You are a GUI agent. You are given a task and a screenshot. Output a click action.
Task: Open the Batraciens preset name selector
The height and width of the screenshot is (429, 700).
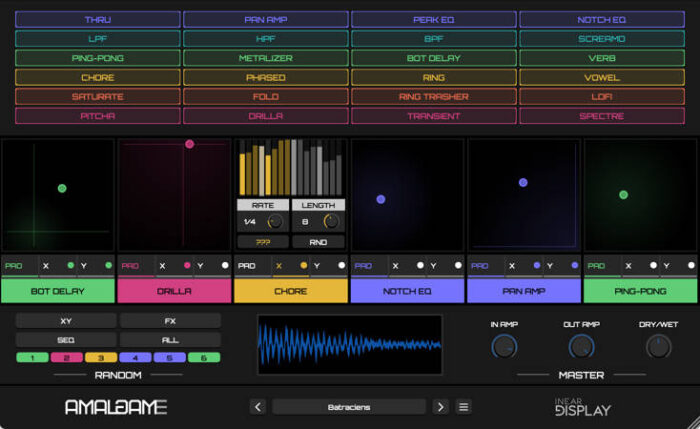pyautogui.click(x=348, y=407)
